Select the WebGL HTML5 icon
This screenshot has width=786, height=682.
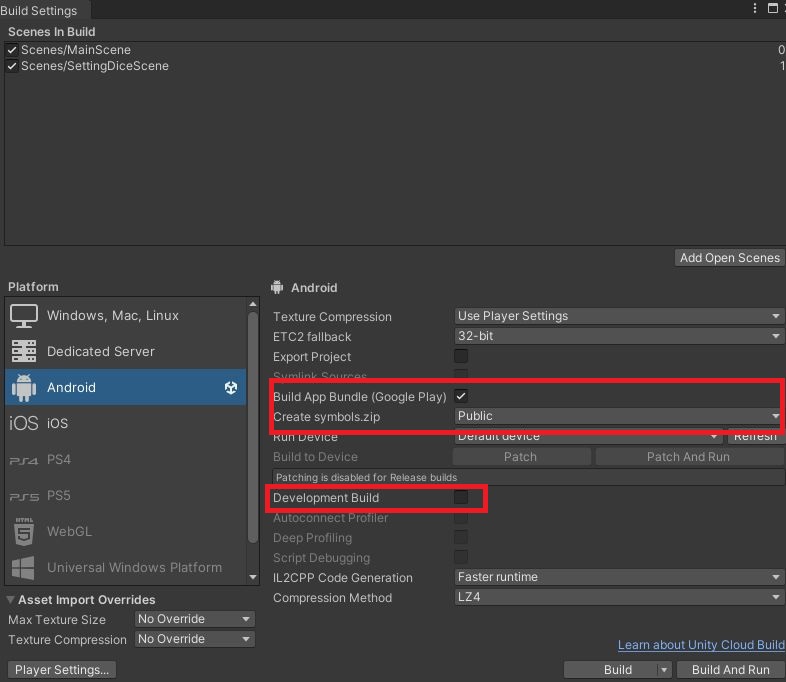(x=24, y=532)
